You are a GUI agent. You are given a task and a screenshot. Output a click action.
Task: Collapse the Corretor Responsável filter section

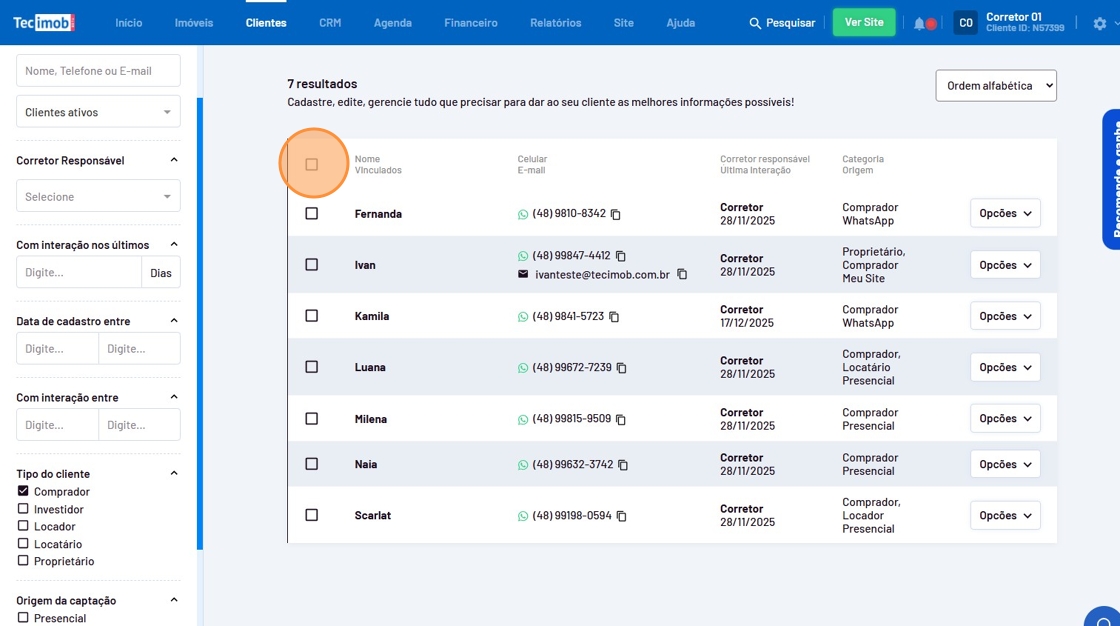[x=174, y=160]
